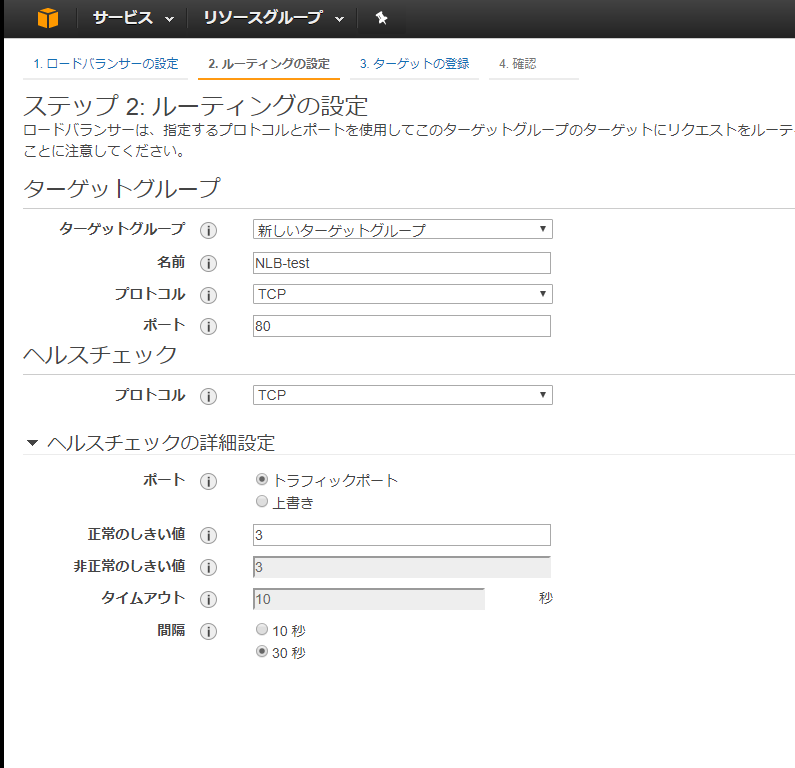Go to 3. ターゲットの登録 tab

click(x=414, y=64)
